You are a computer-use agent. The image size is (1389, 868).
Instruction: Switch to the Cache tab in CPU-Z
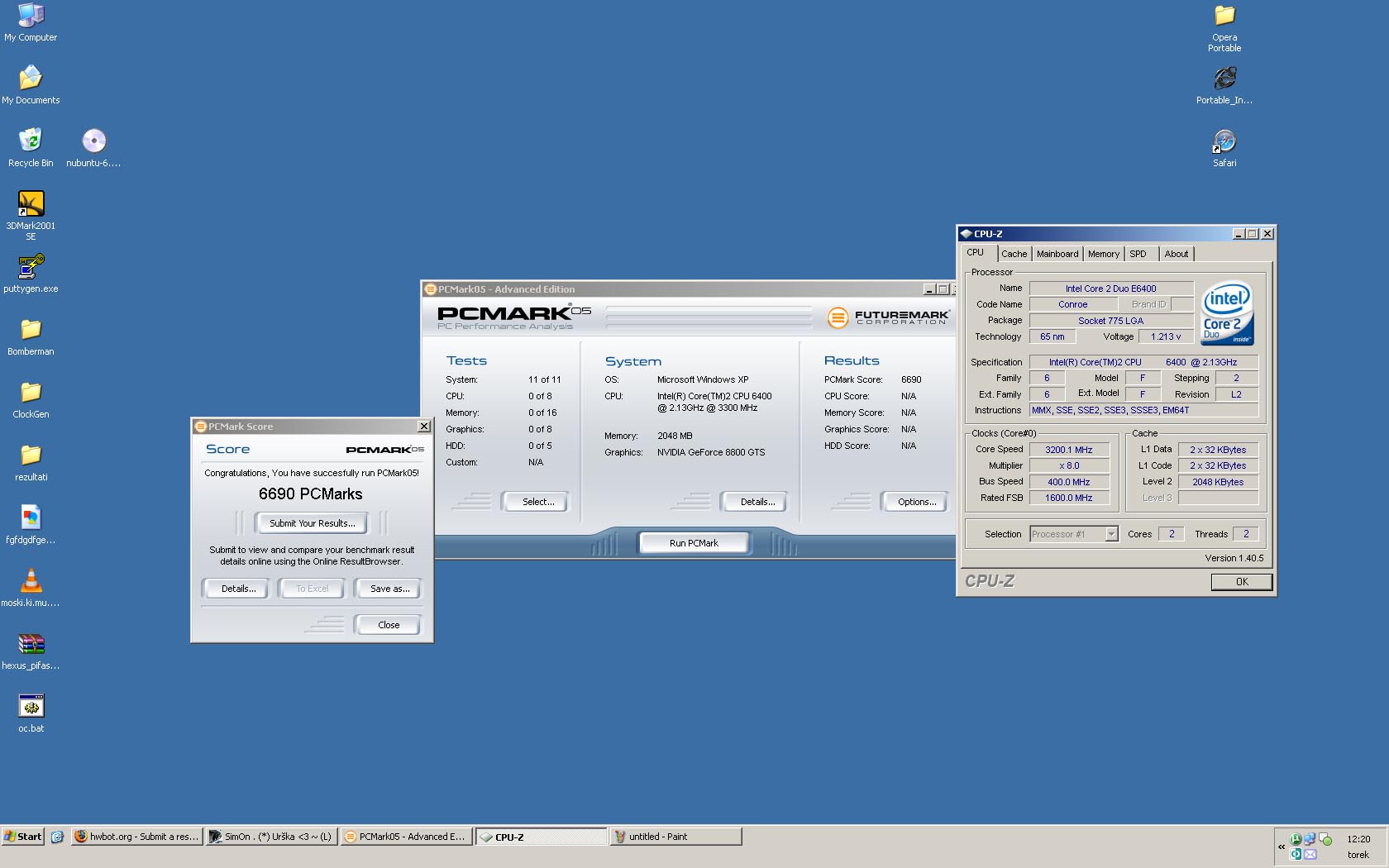[x=1014, y=254]
